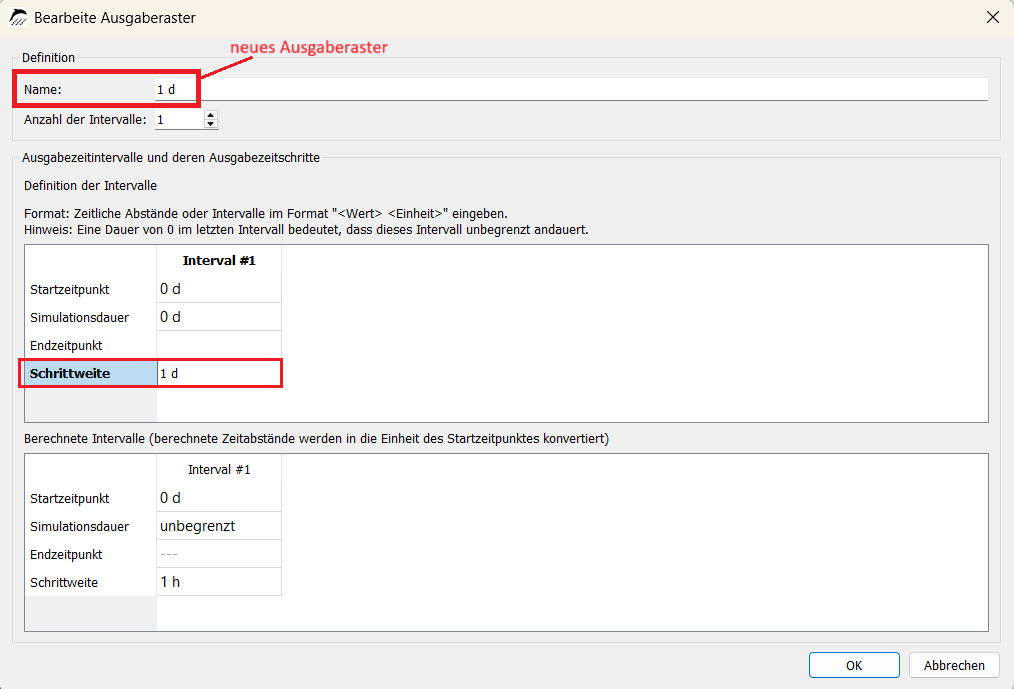Edit the Simulationsdauer cell in definition table
The width and height of the screenshot is (1014, 689).
click(219, 317)
